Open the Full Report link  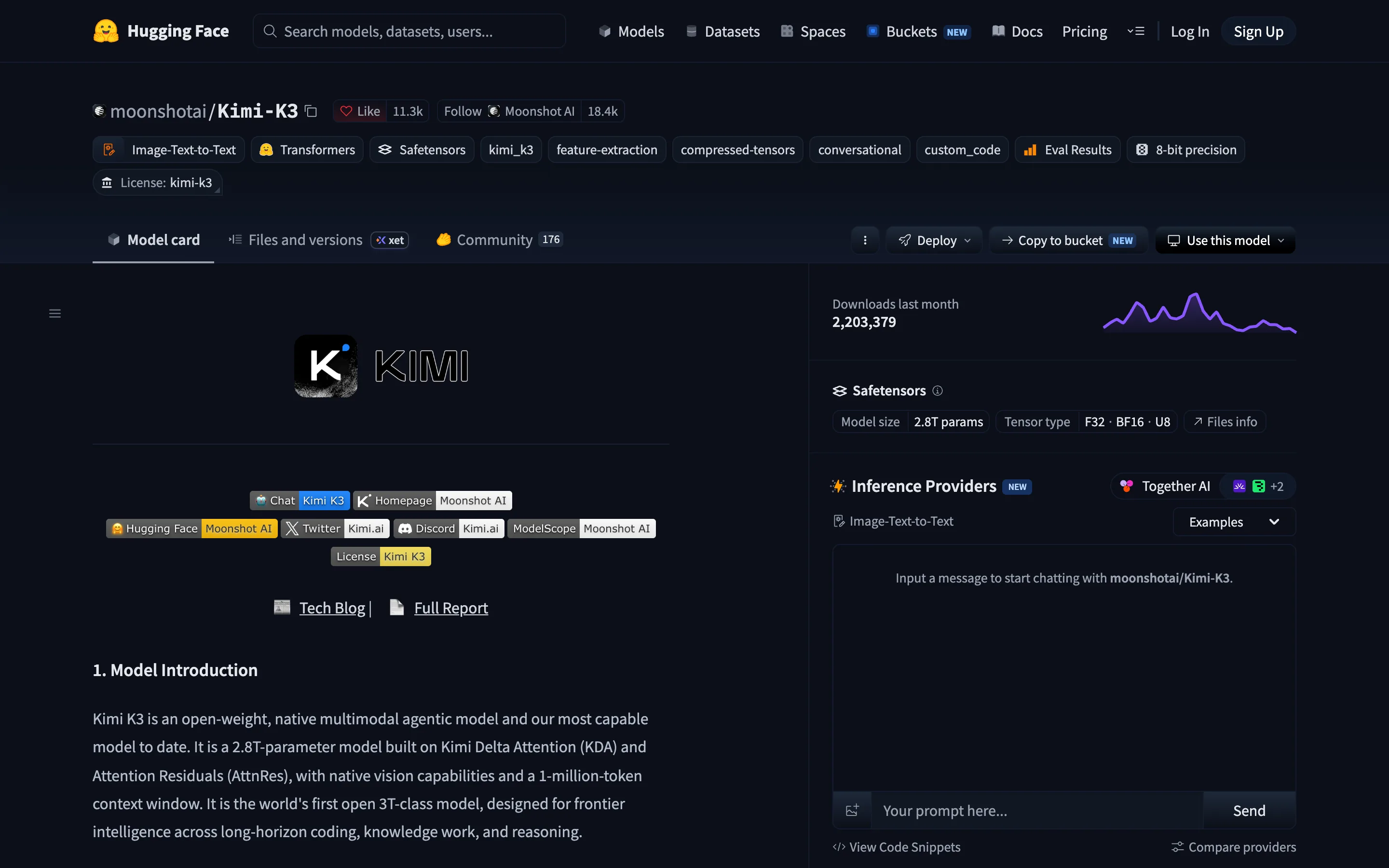451,608
